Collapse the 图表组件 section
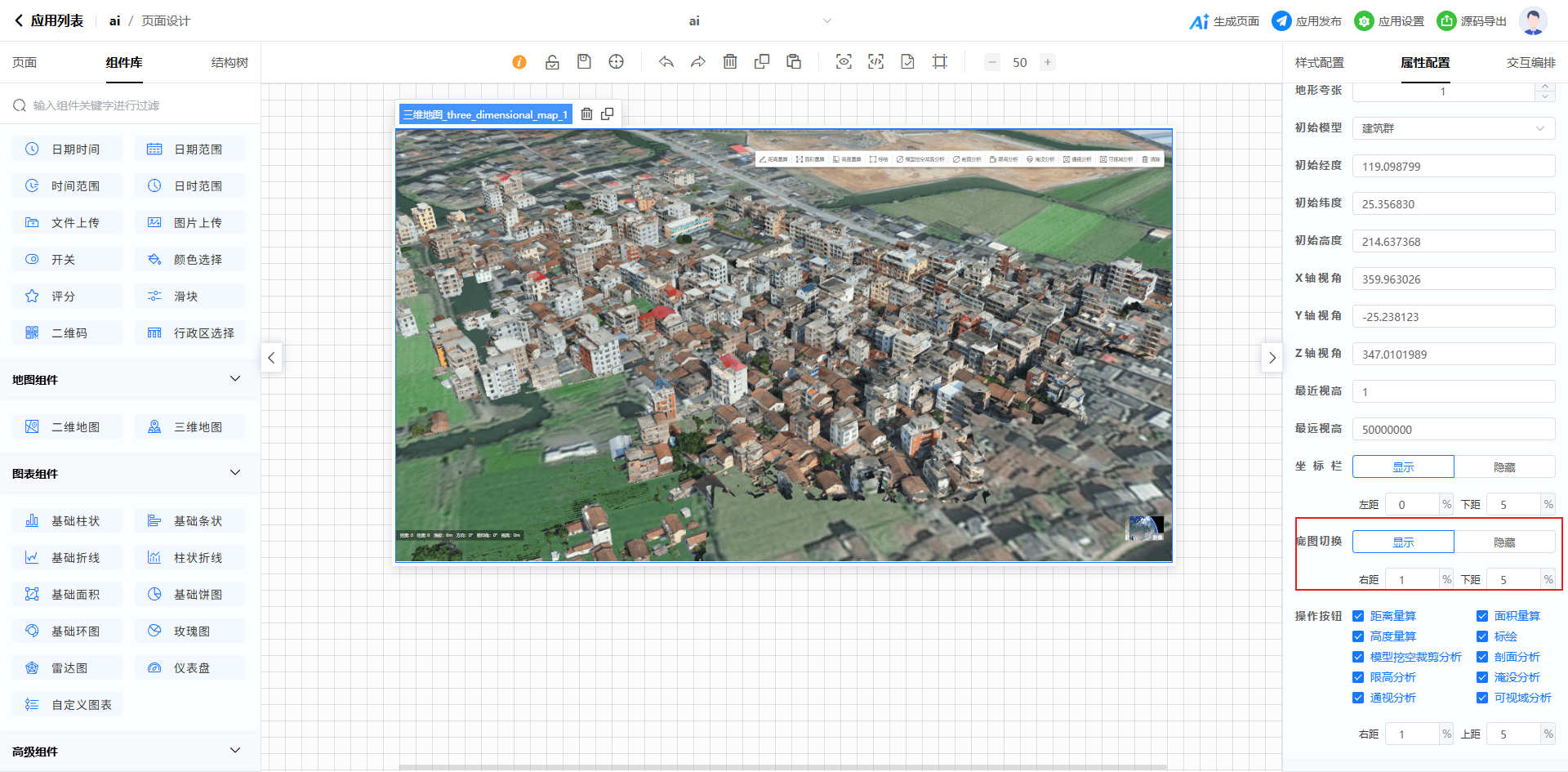Screen dimensions: 1568x772 (235, 473)
